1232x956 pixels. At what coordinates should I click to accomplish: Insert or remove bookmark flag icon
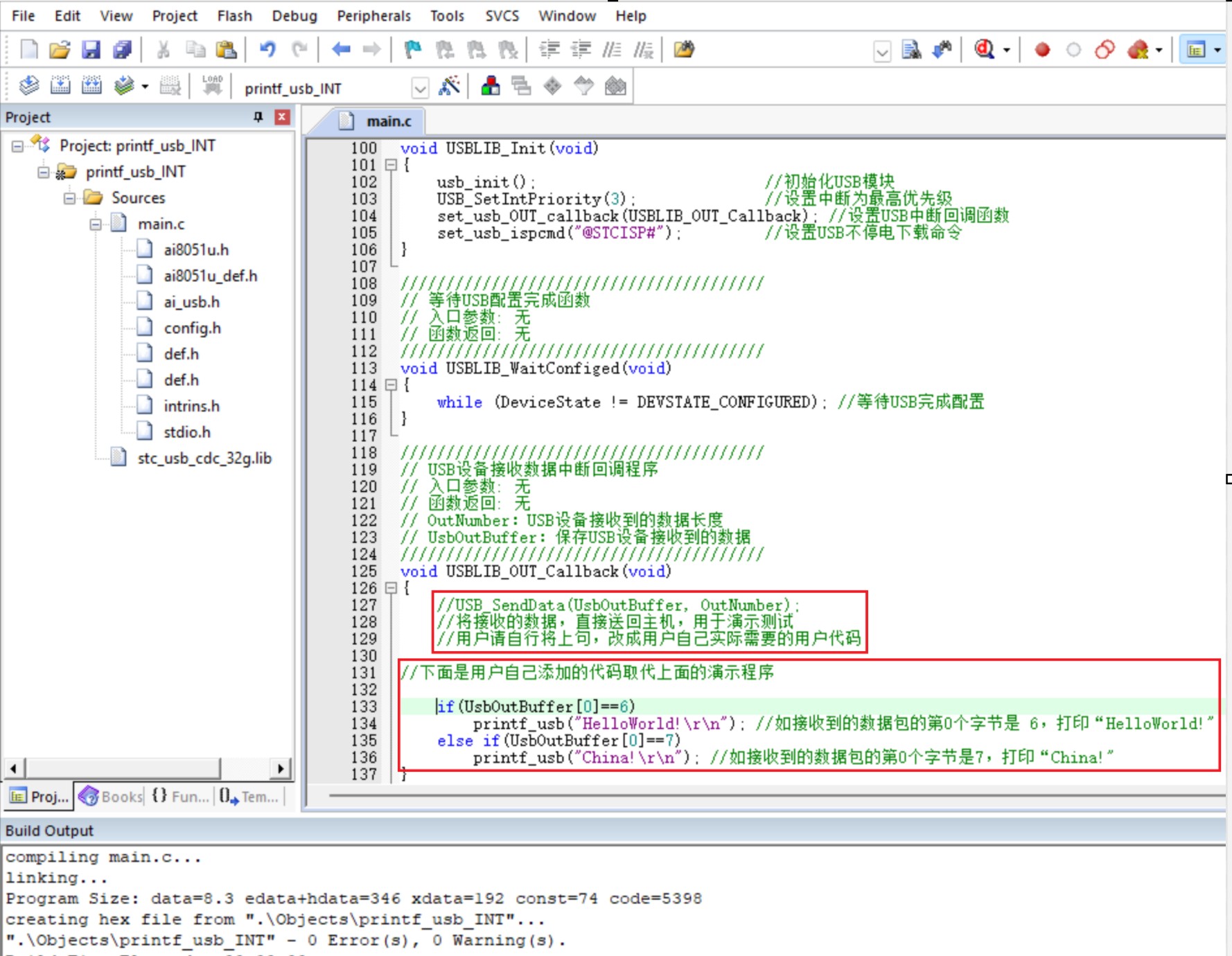point(413,50)
